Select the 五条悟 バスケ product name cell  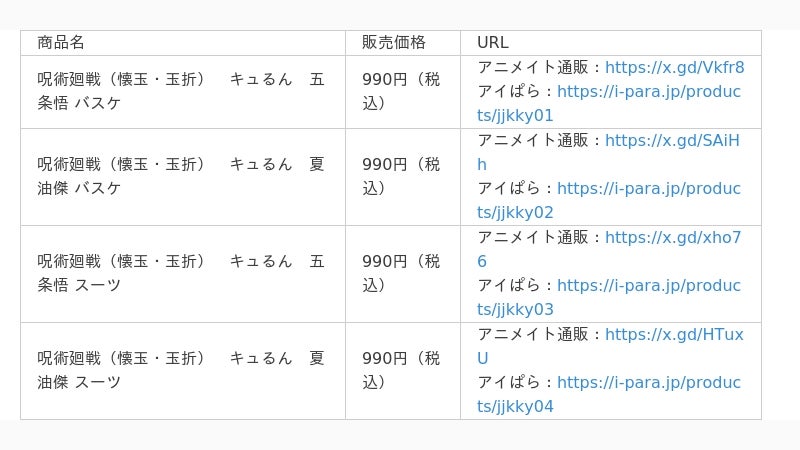point(183,92)
